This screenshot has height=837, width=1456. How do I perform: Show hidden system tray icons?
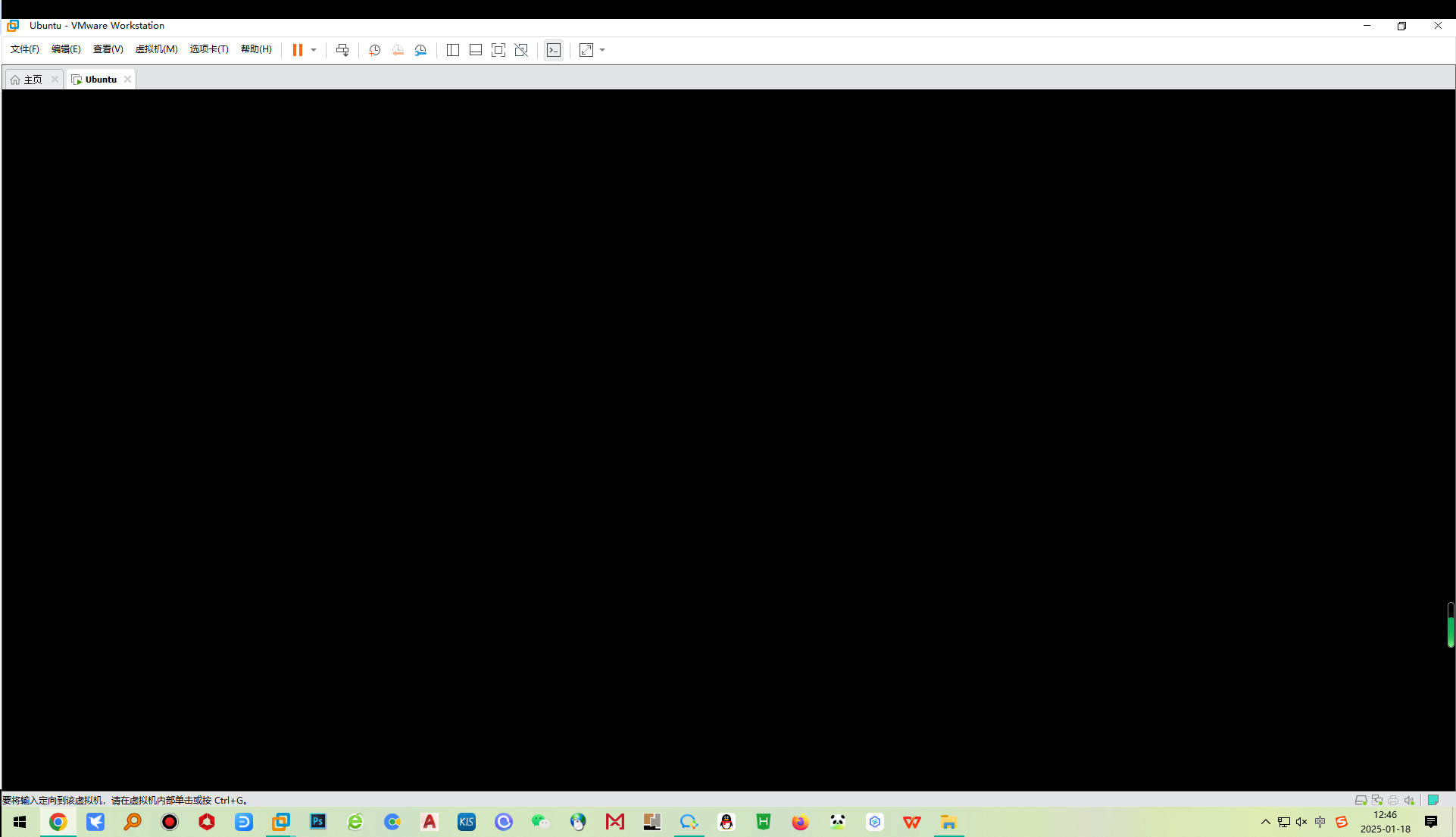point(1265,822)
